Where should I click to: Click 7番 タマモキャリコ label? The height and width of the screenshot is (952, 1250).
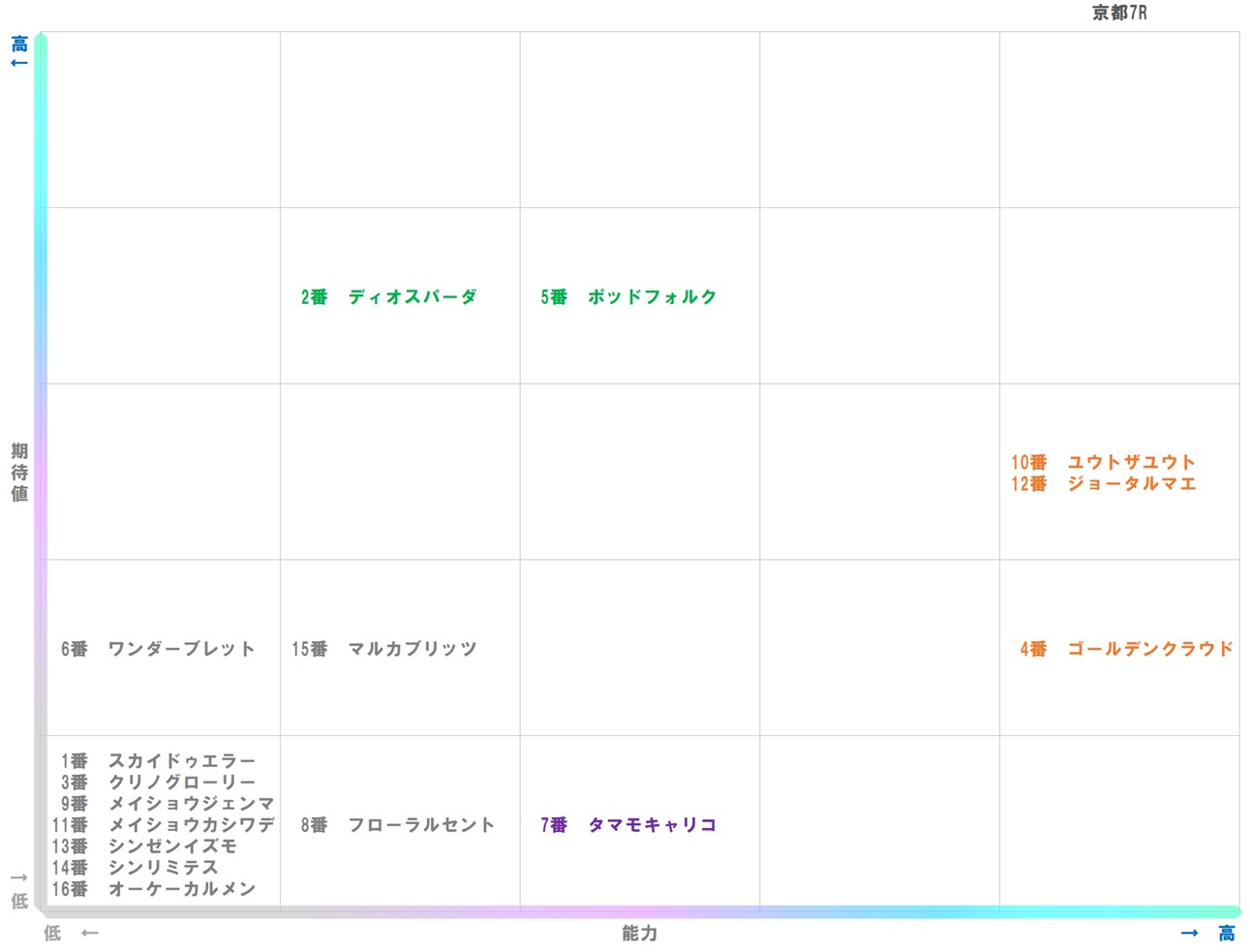coord(627,824)
